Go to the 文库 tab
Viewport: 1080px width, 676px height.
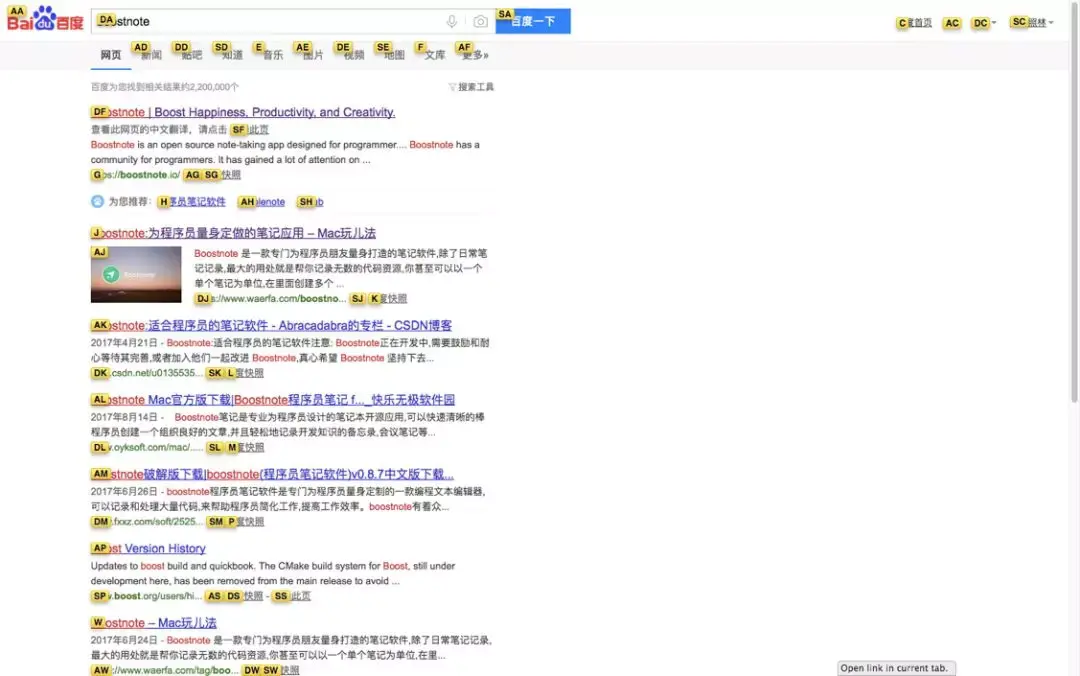(x=434, y=55)
